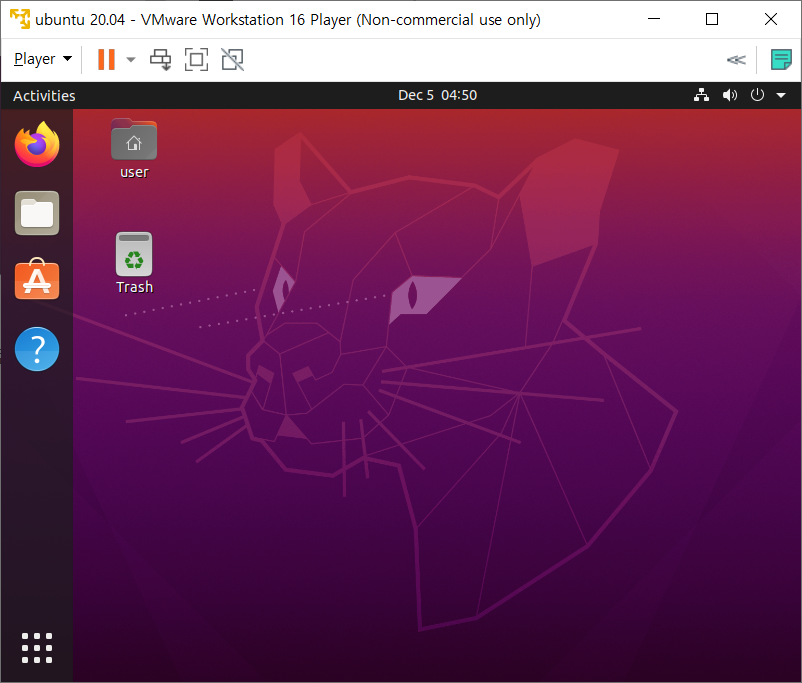This screenshot has height=683, width=802.
Task: Expand the power options arrow beside pause
Action: [x=131, y=59]
